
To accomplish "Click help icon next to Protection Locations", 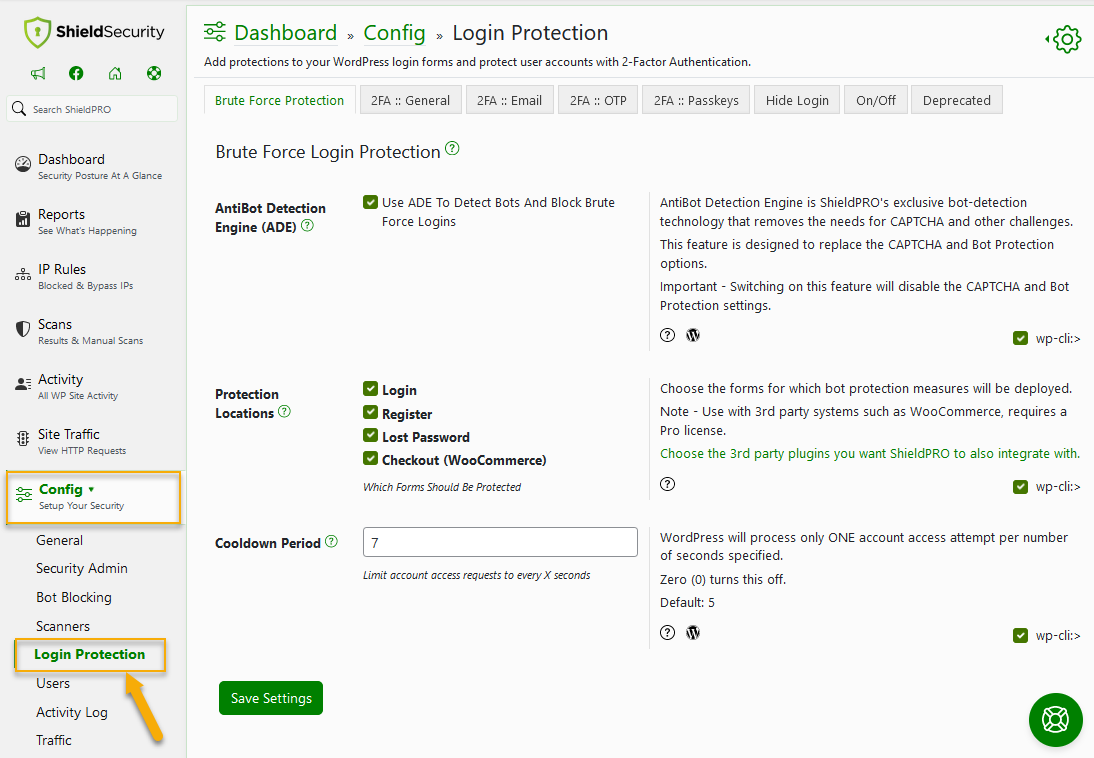I will [284, 411].
